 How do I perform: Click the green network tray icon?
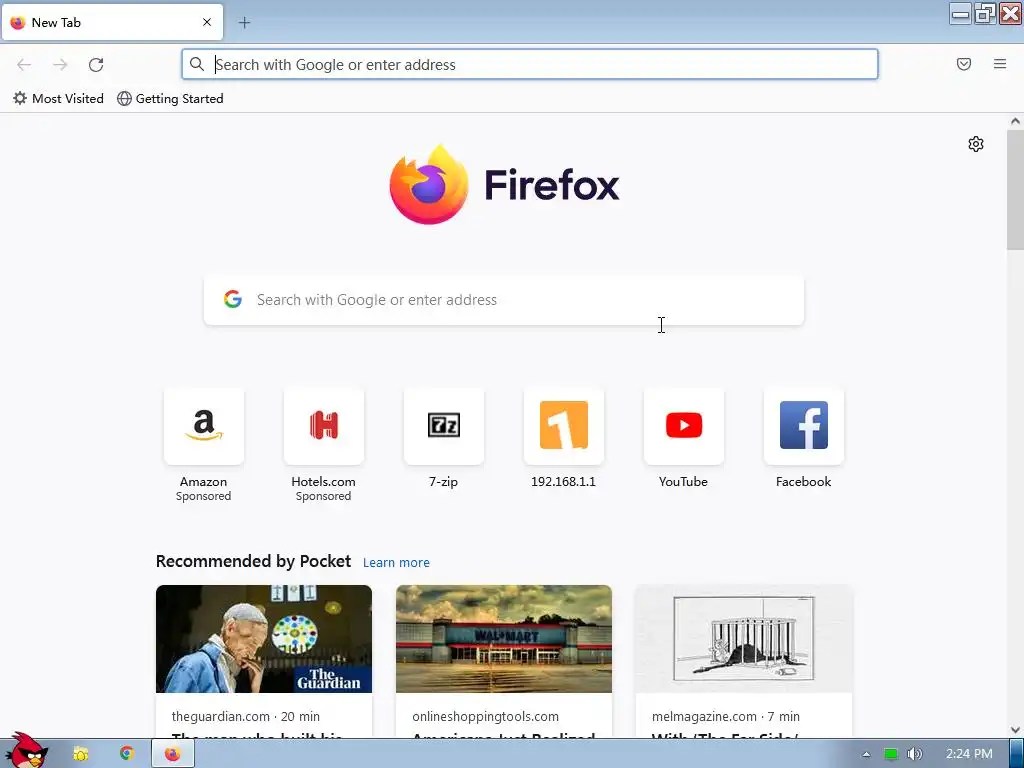(x=891, y=754)
